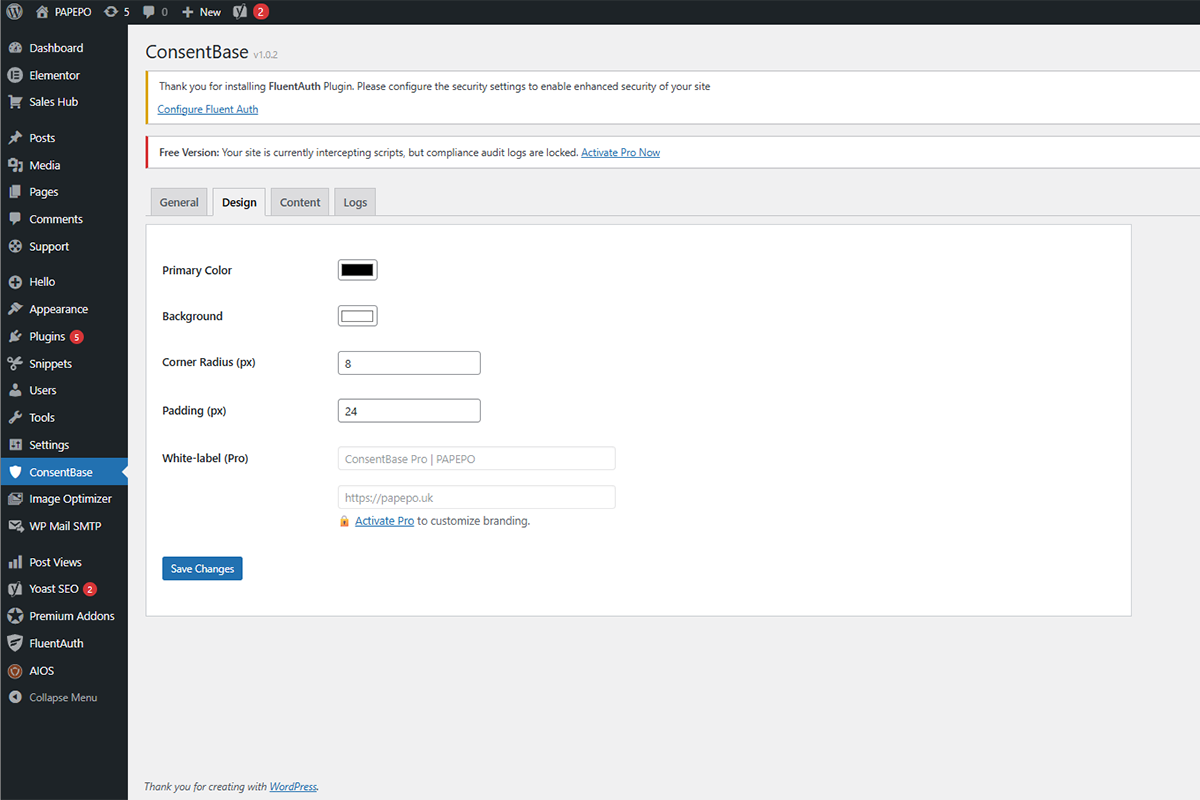Open the +New menu in the admin bar
Image resolution: width=1200 pixels, height=800 pixels.
[x=200, y=11]
